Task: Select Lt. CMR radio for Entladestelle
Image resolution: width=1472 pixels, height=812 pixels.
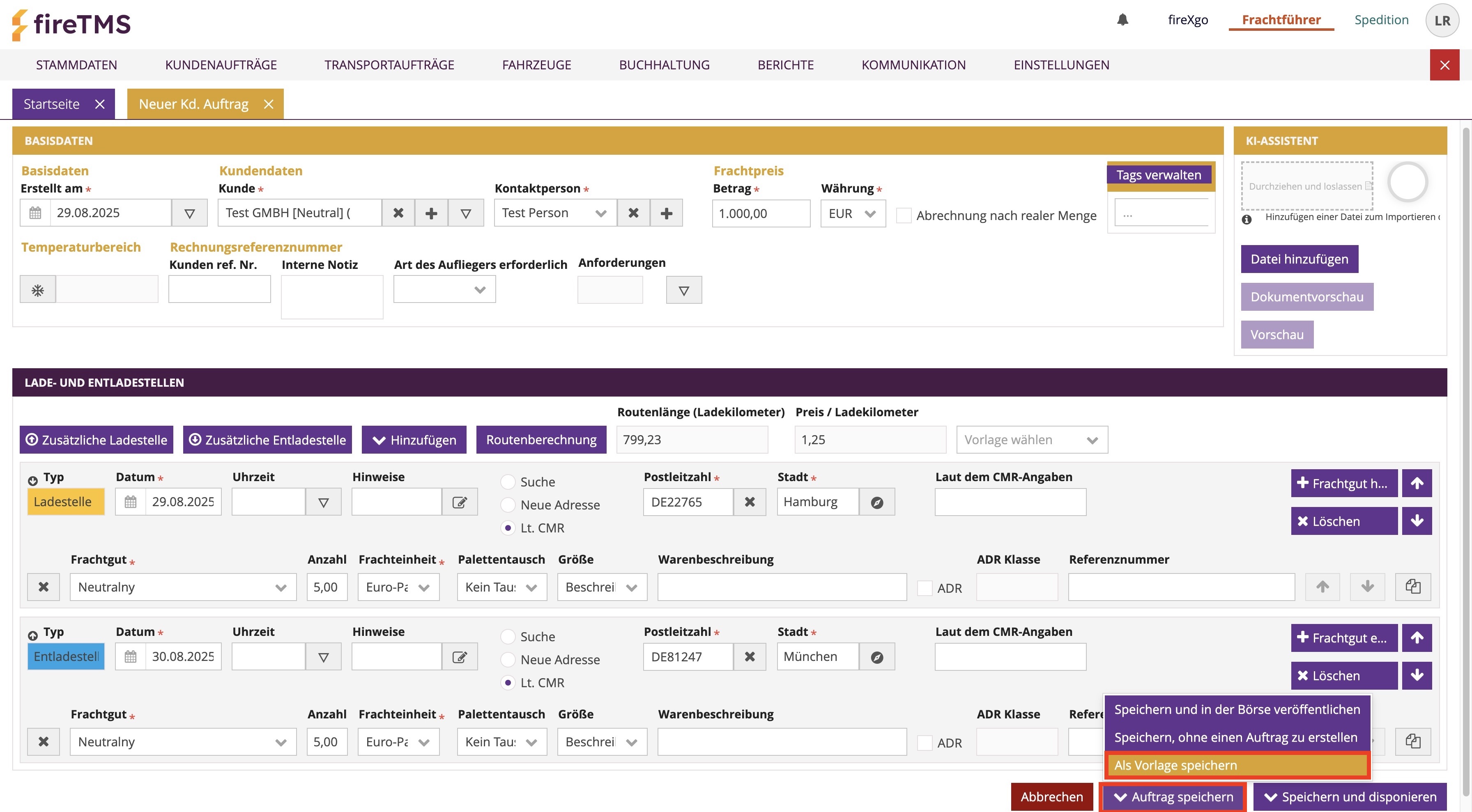Action: (x=507, y=682)
